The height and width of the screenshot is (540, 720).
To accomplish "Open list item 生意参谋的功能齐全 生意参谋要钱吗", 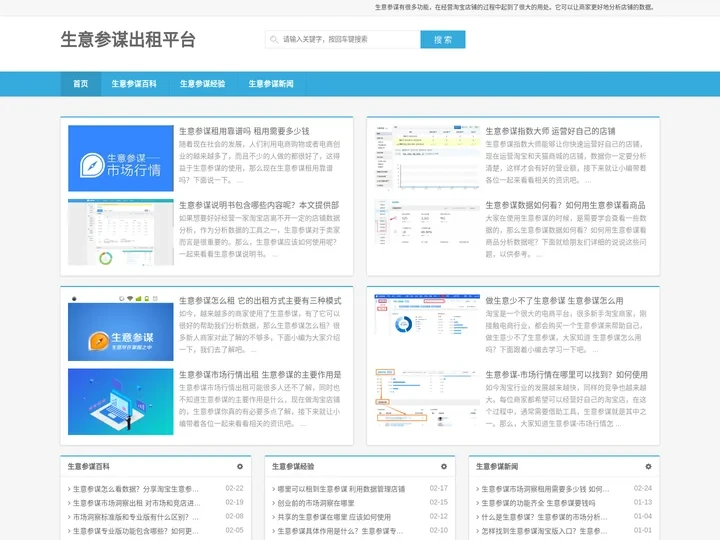I will click(538, 503).
